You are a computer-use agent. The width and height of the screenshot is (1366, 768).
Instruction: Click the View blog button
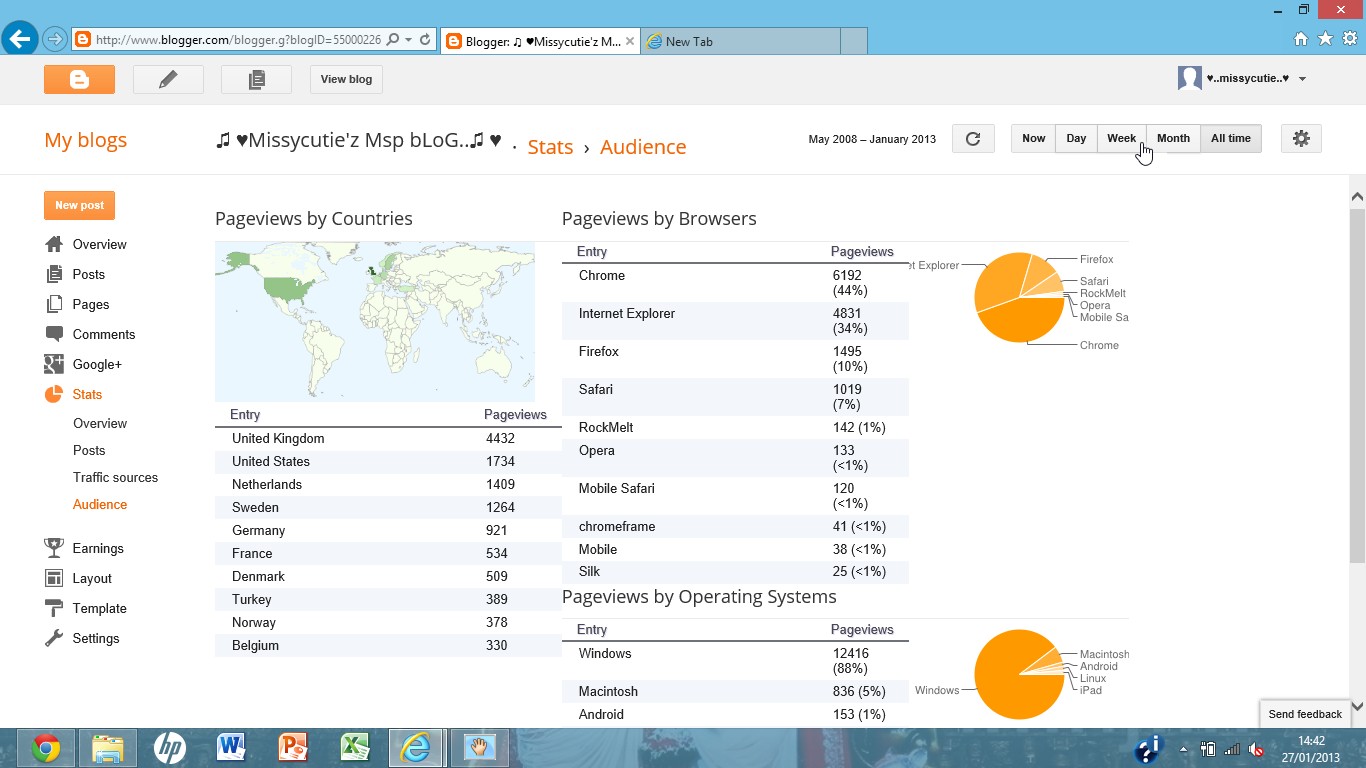[x=346, y=79]
